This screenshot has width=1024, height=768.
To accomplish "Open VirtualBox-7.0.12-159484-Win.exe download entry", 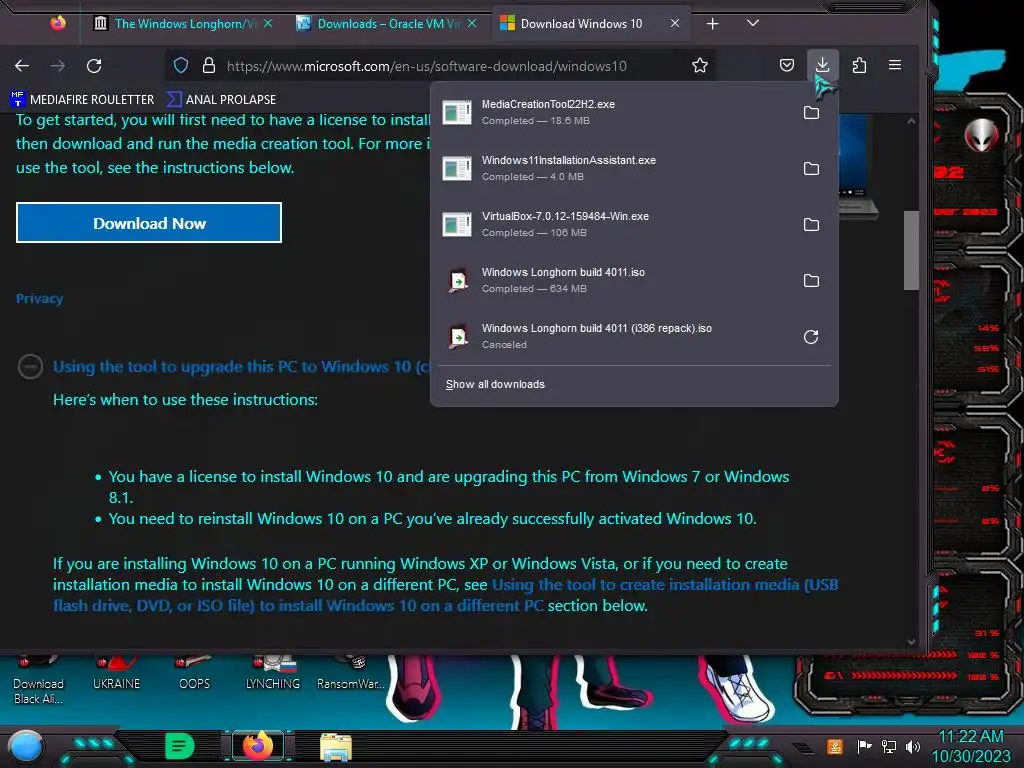I will 614,225.
